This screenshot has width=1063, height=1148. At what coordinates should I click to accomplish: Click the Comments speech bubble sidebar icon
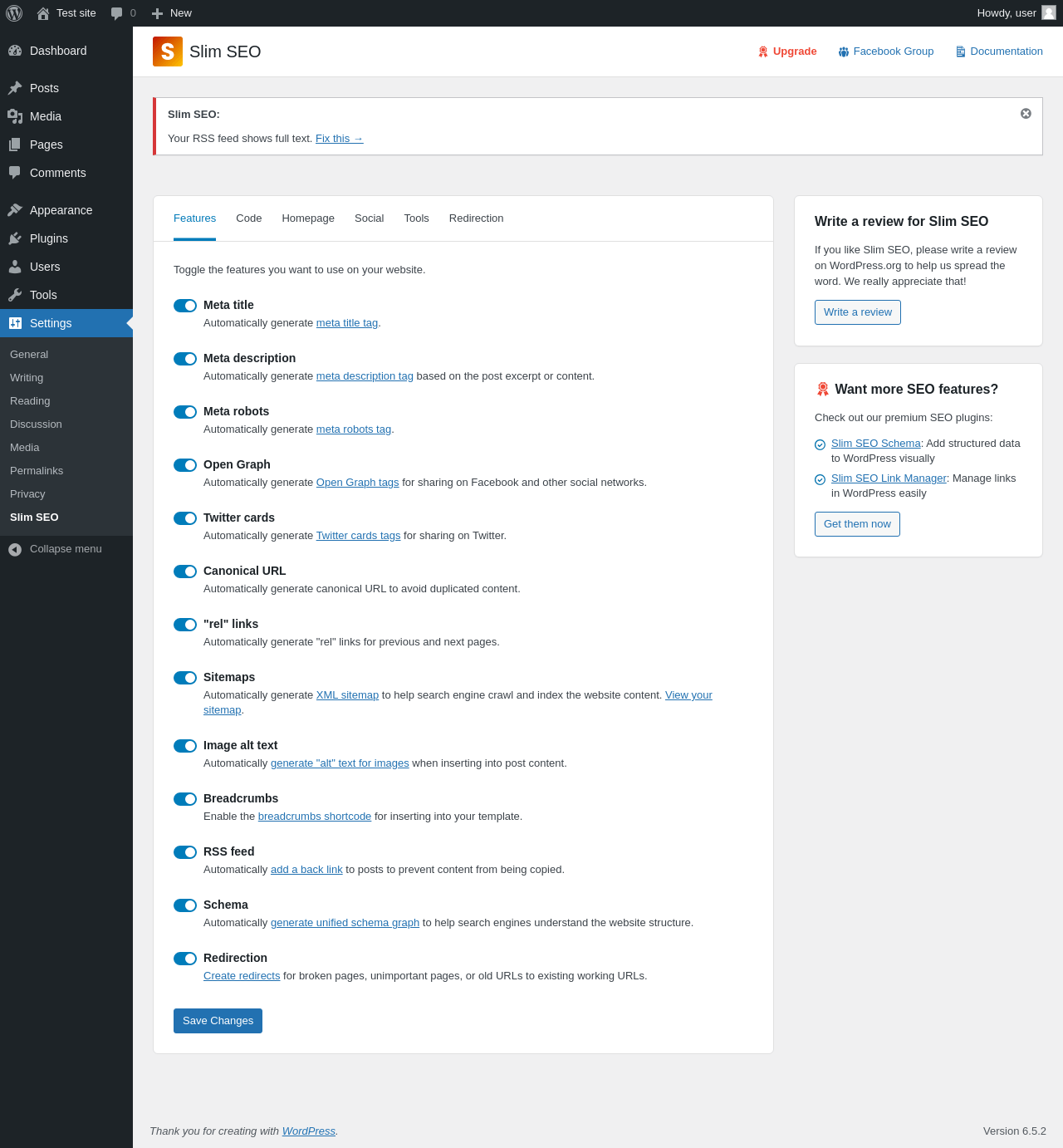(15, 173)
